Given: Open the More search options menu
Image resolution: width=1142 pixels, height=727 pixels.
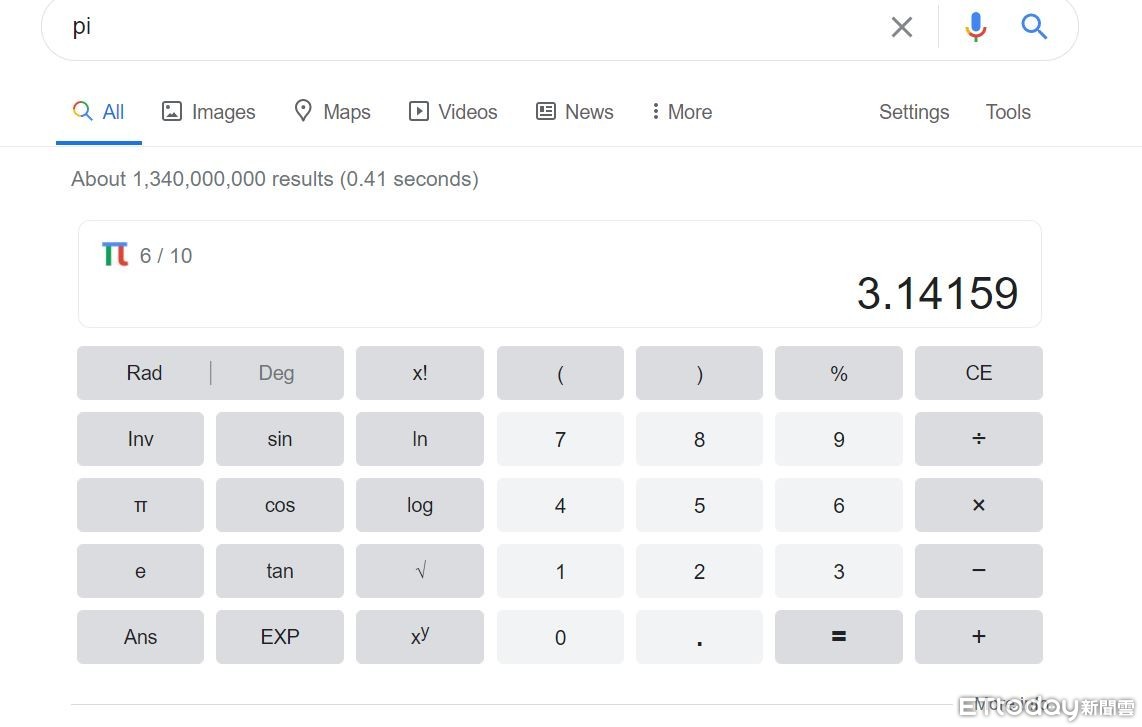Looking at the screenshot, I should 681,112.
